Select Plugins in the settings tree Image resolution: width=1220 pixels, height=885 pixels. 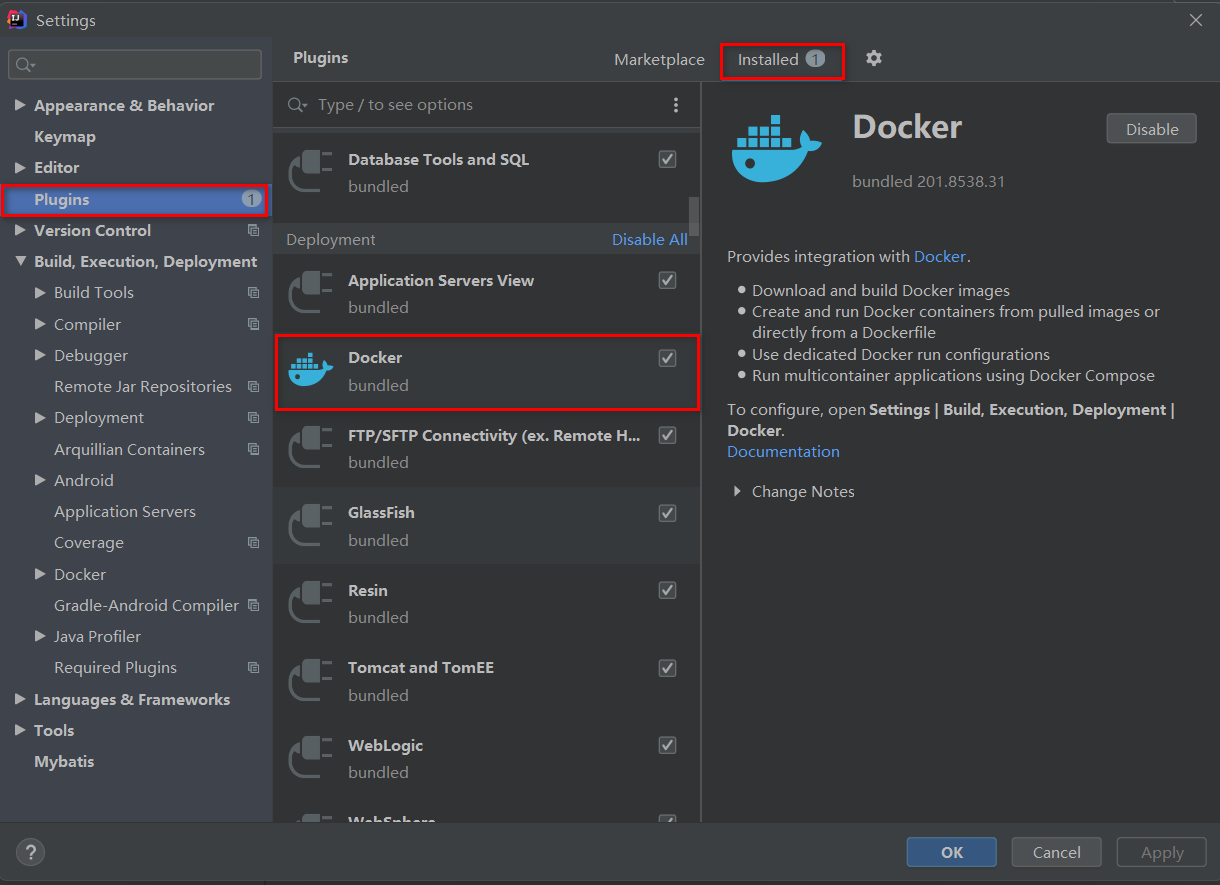135,199
